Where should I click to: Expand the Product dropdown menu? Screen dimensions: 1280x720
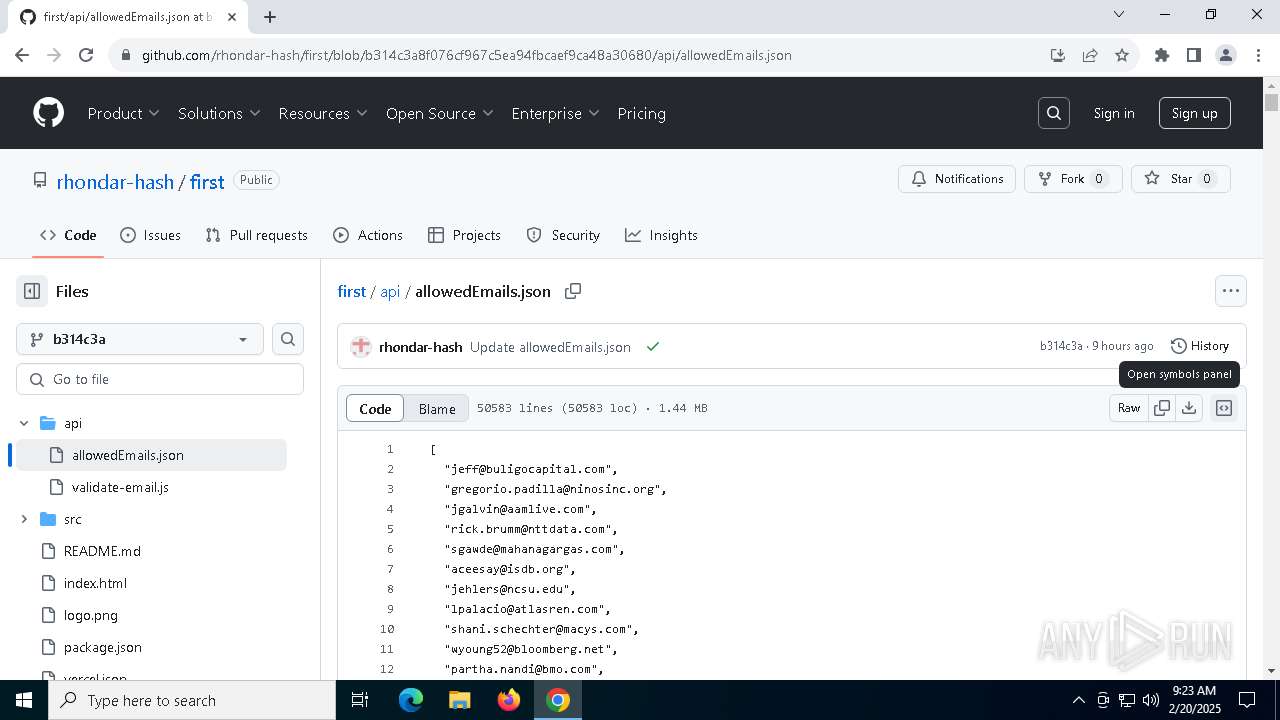(124, 113)
